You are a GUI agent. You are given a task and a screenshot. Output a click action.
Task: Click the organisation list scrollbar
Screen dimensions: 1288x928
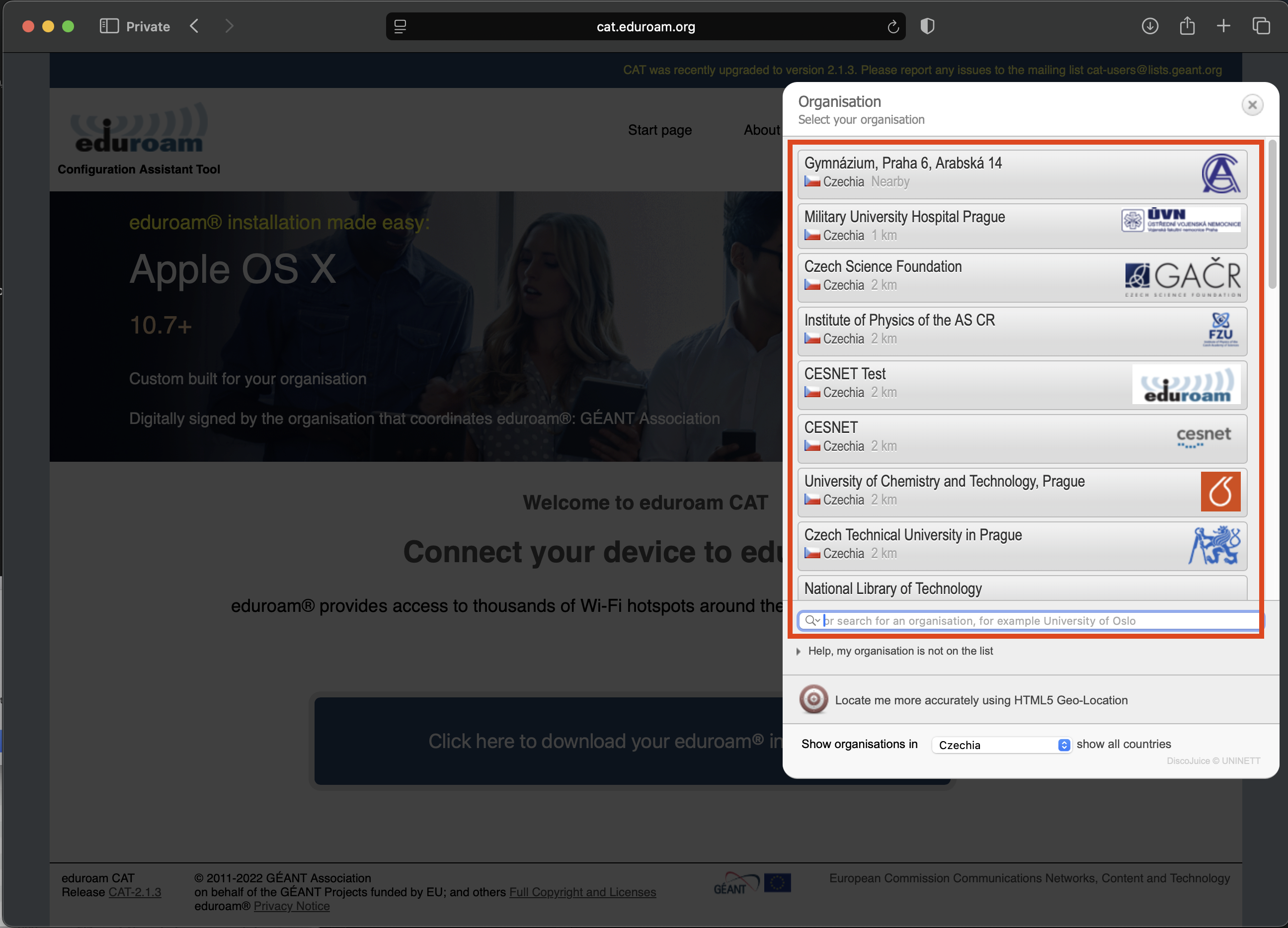(1272, 215)
